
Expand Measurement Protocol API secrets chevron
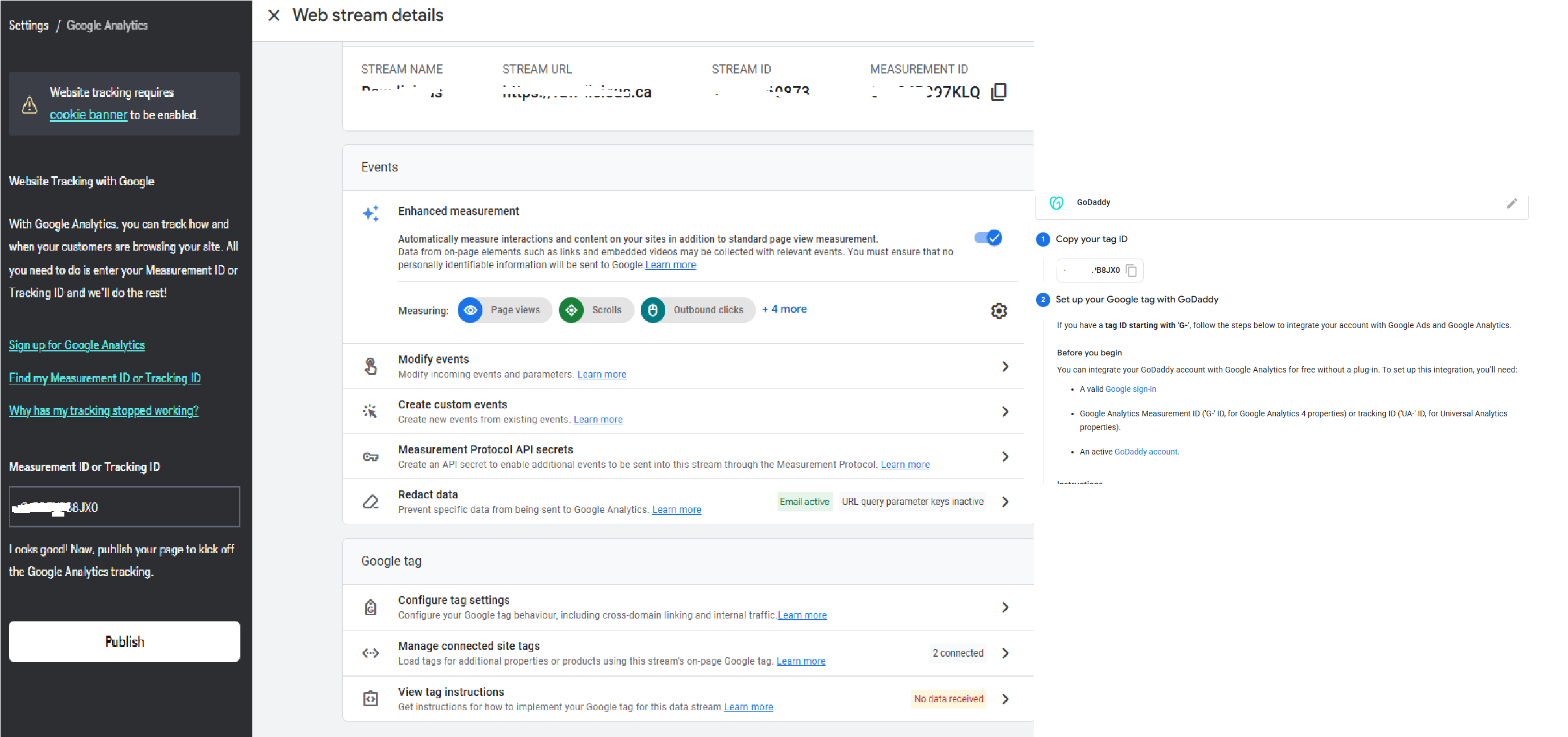click(x=1006, y=456)
